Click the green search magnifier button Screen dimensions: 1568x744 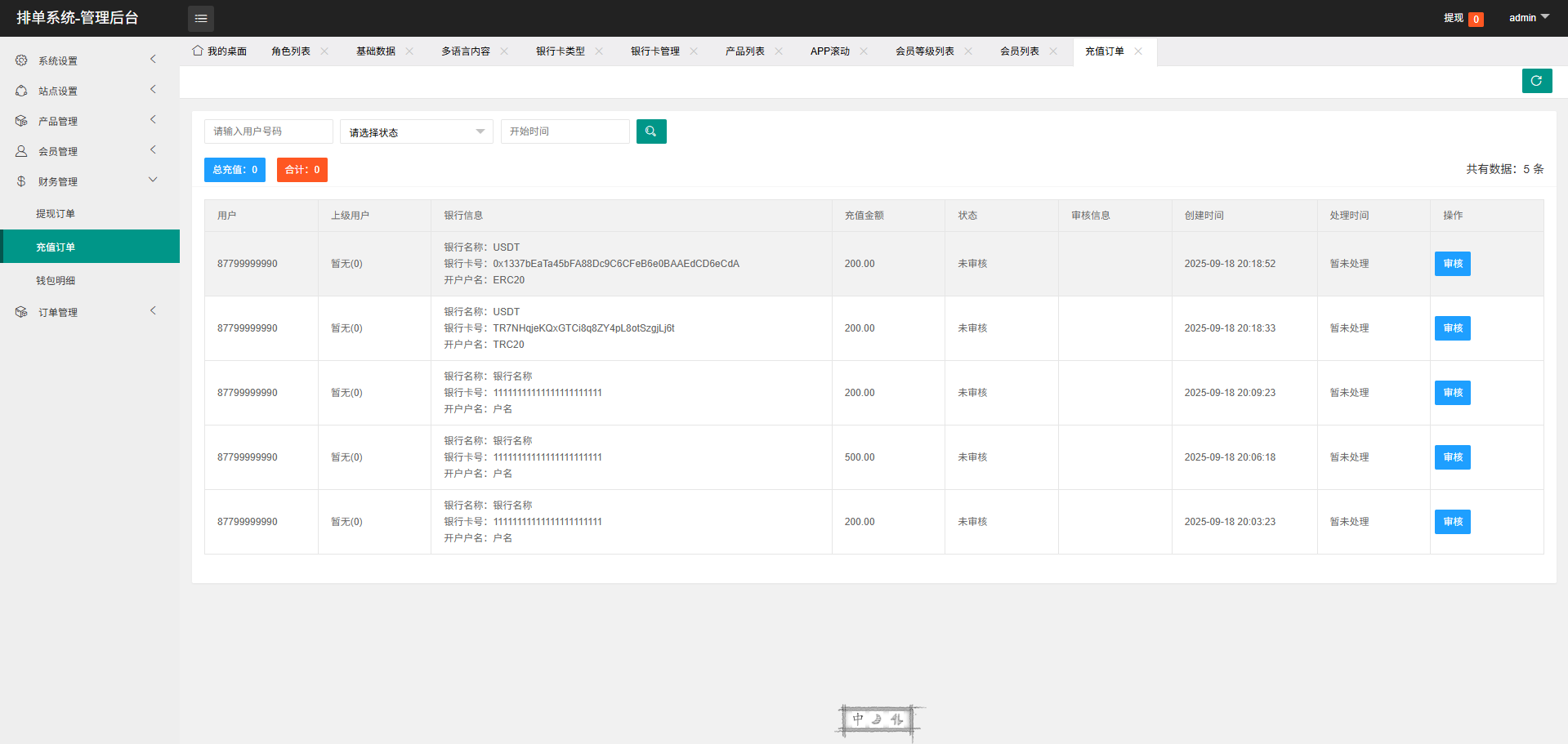pyautogui.click(x=651, y=131)
